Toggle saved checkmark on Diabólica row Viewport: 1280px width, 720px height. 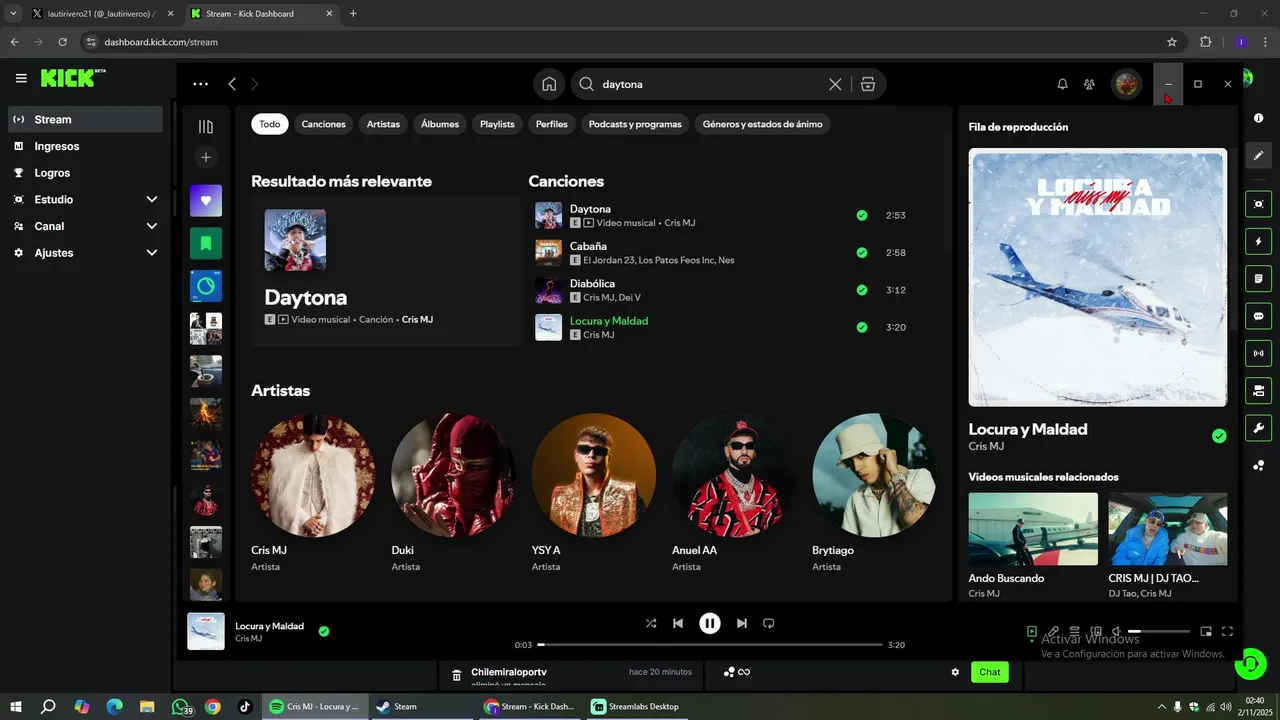pos(862,290)
